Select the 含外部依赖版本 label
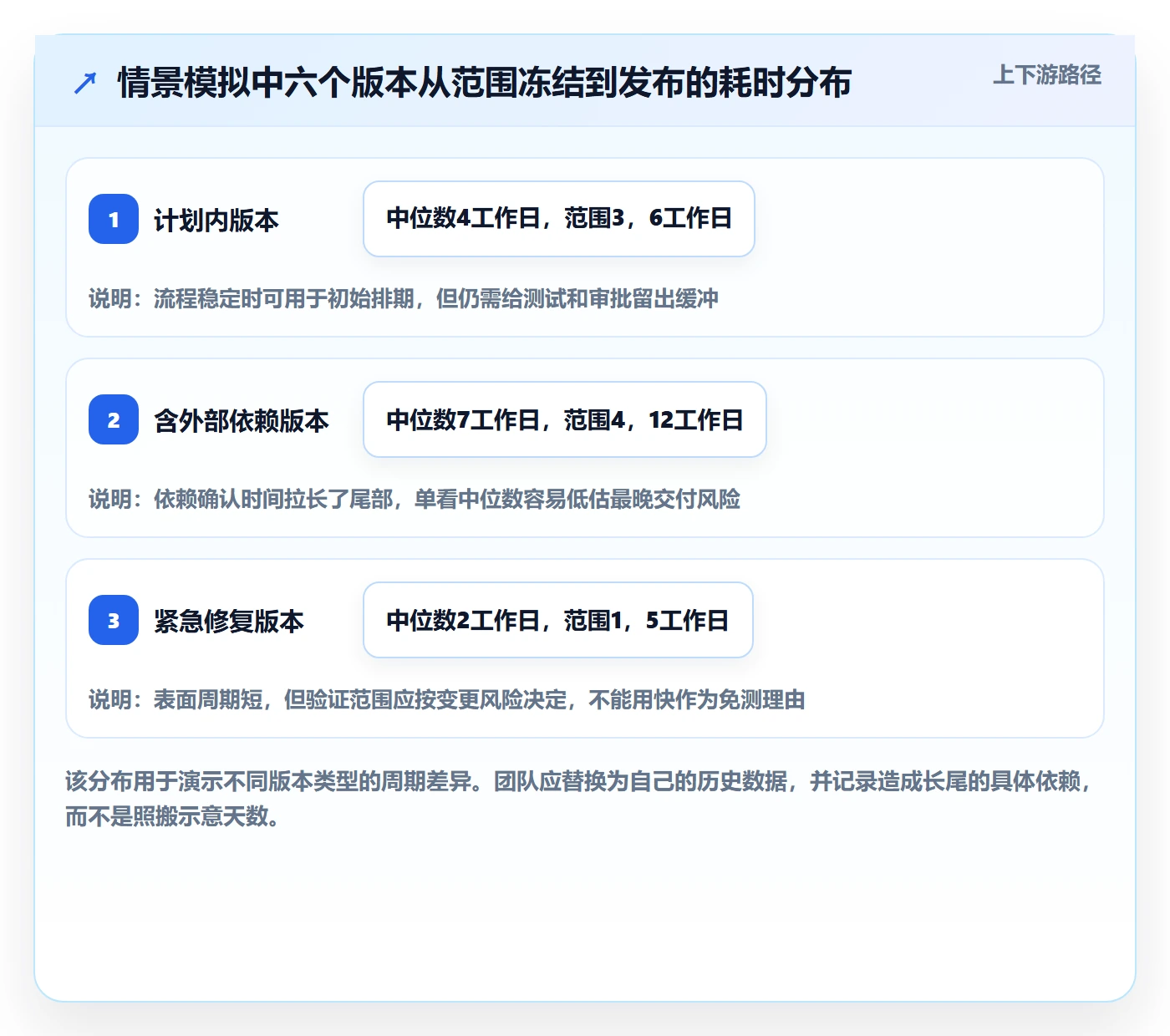Screen dimensions: 1170x1036 click(242, 420)
